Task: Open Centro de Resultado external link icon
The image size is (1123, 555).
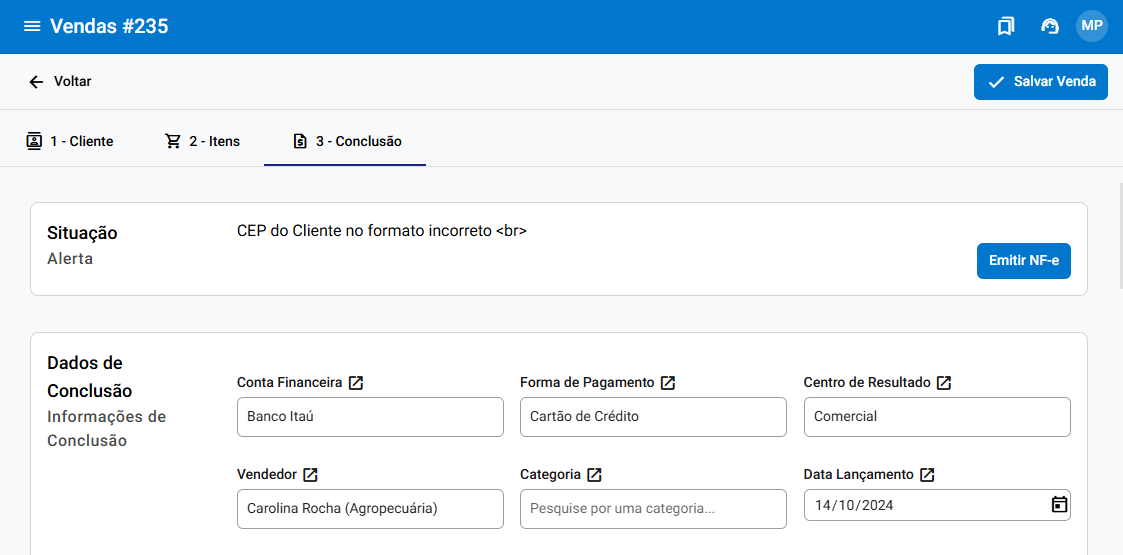Action: (x=944, y=383)
